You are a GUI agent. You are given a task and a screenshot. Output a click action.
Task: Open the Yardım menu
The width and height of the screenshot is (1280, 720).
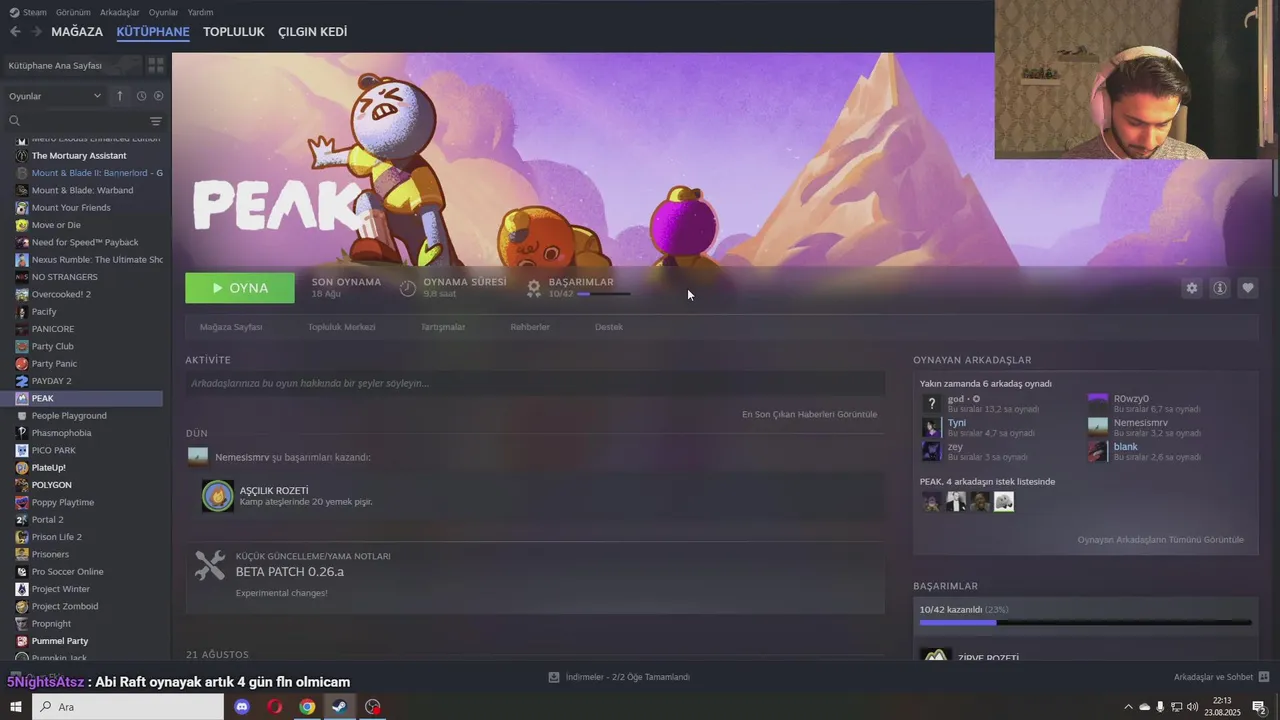pyautogui.click(x=200, y=12)
